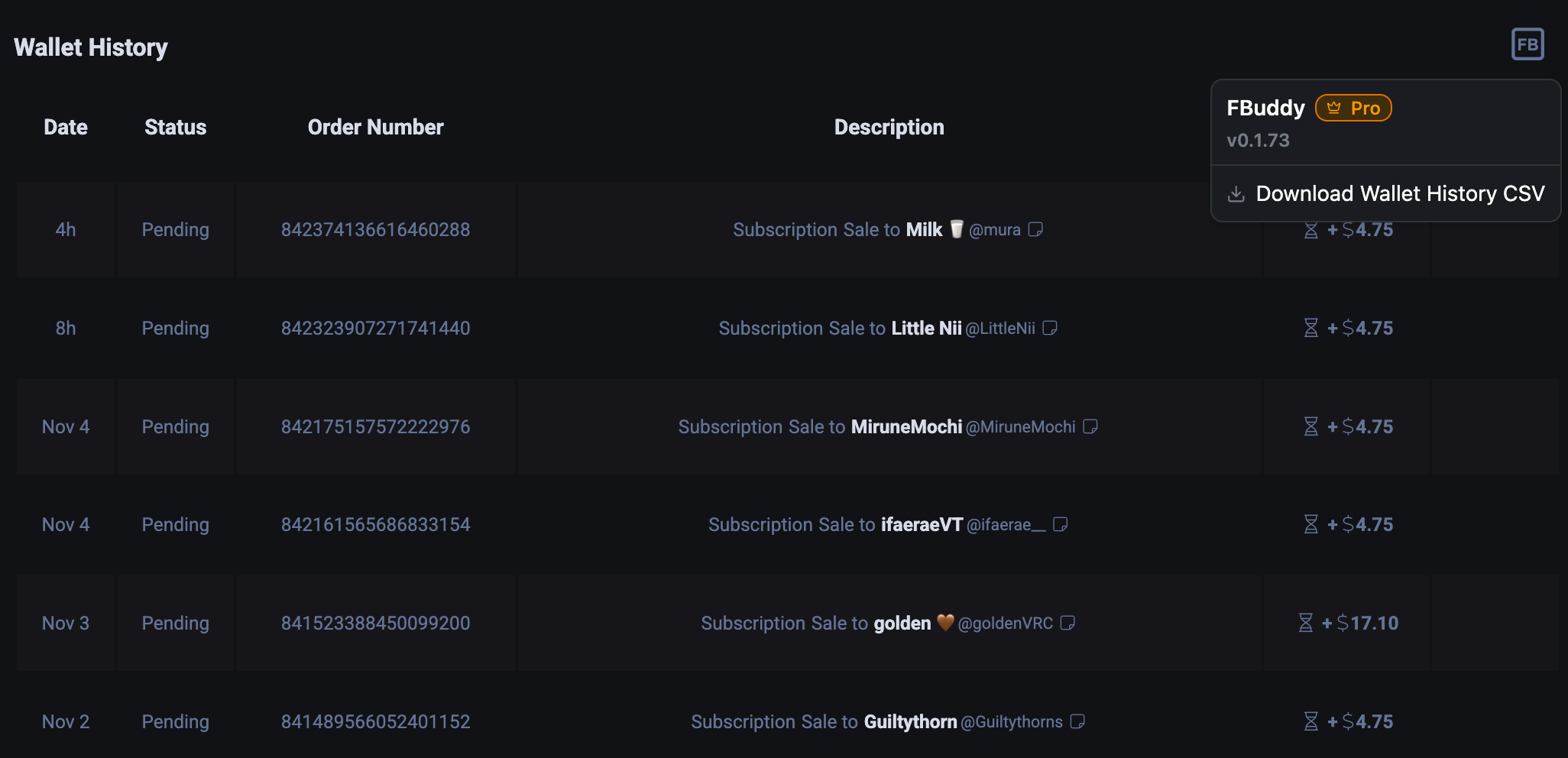Click the Wallet History heading
The image size is (1568, 758).
pyautogui.click(x=90, y=47)
